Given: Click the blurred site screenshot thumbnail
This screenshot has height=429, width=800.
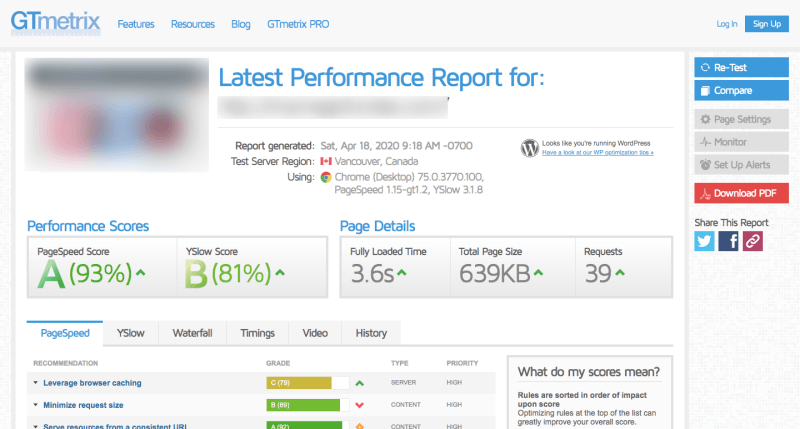Looking at the screenshot, I should click(117, 114).
